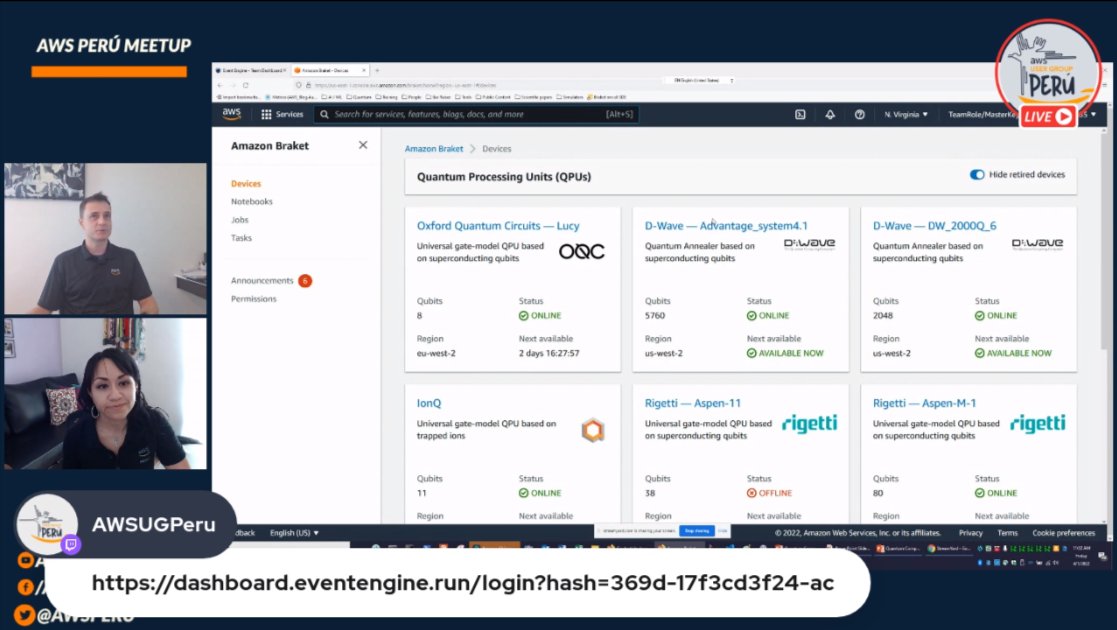
Task: Click ONLINE status on Aspen-M-1 card
Action: (996, 493)
